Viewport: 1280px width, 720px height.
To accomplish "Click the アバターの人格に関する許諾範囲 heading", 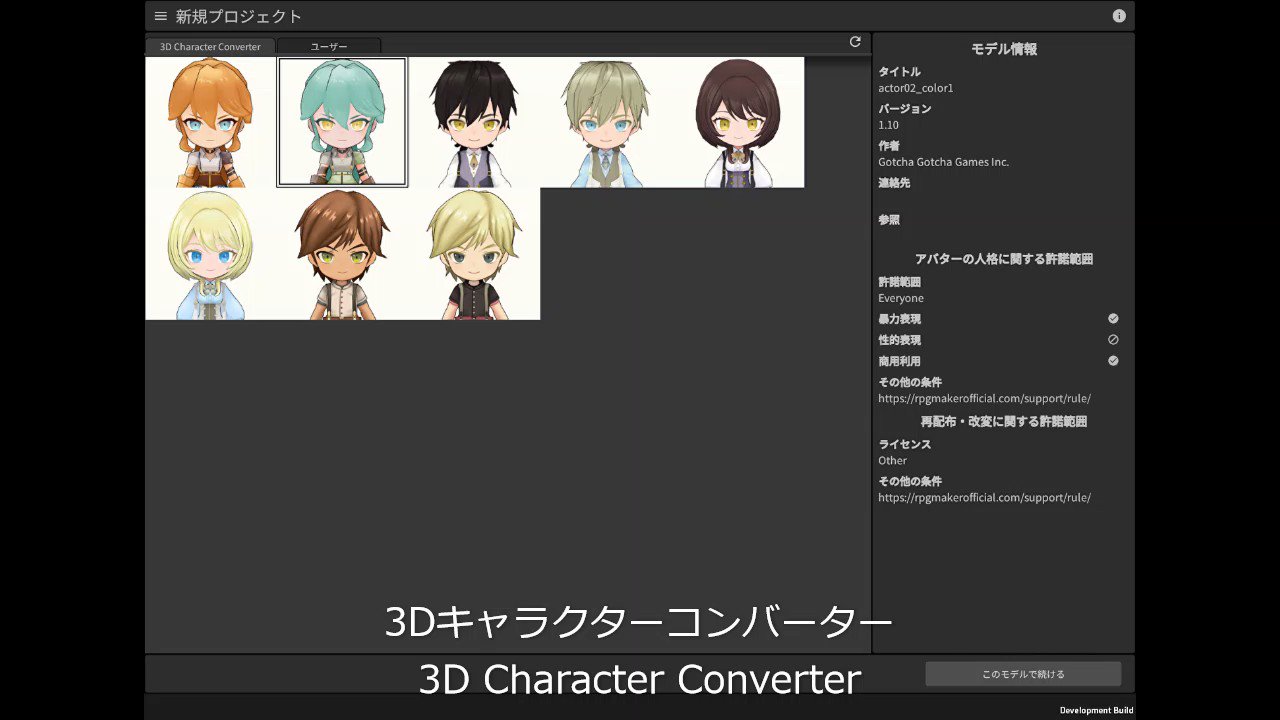I will point(1003,259).
